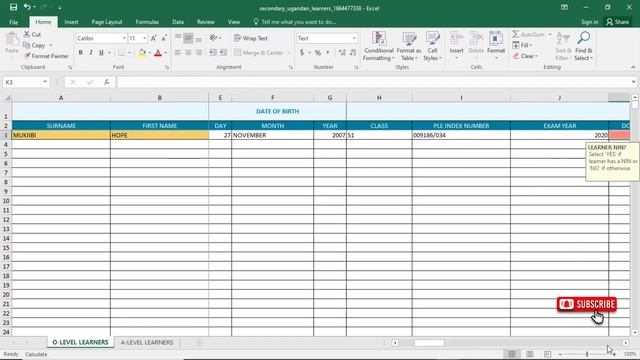The width and height of the screenshot is (640, 360).
Task: Toggle center horizontal alignment
Action: tap(188, 53)
